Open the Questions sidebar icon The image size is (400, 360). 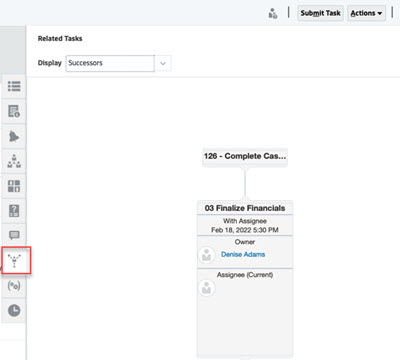point(14,211)
